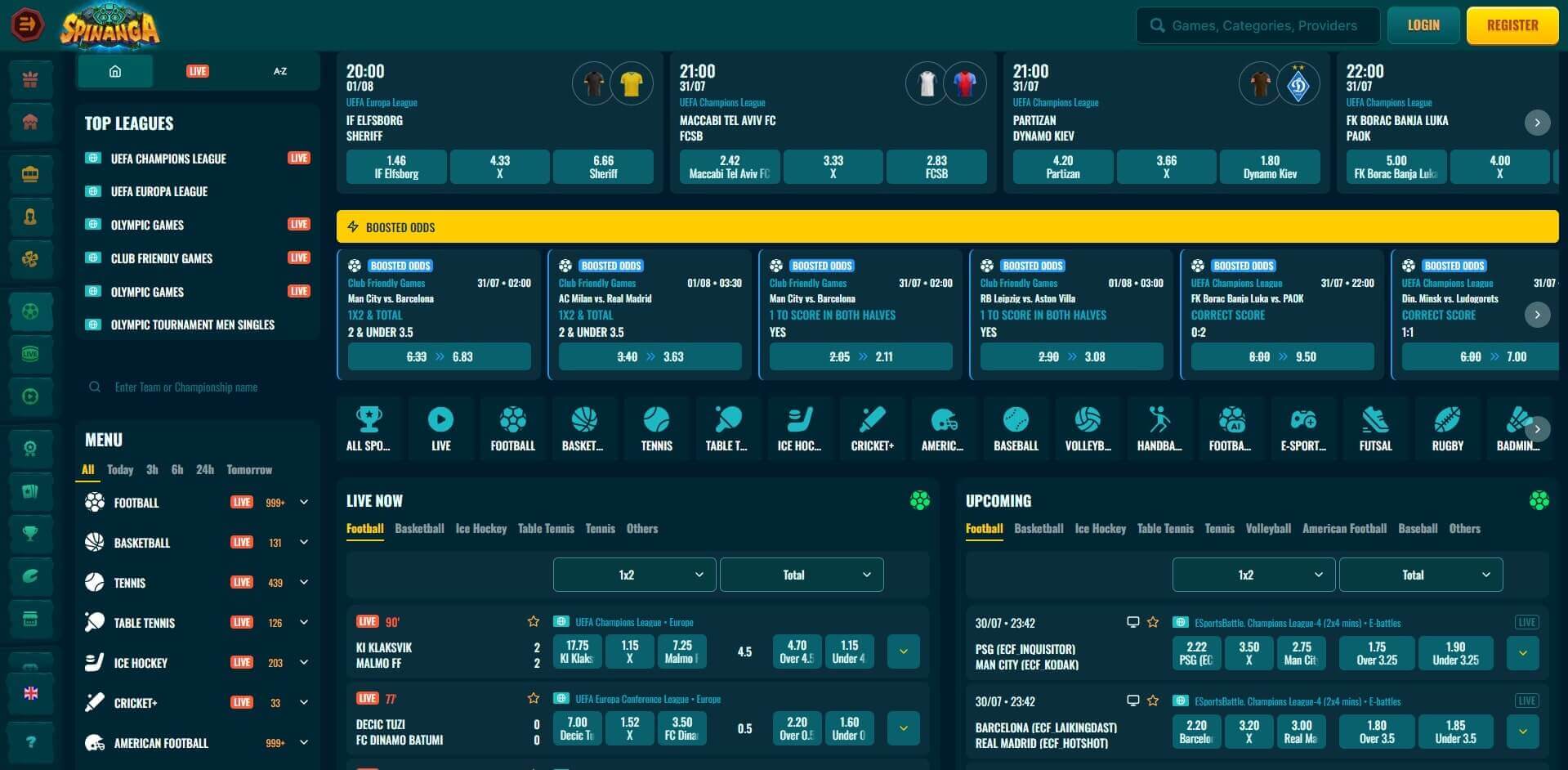
Task: Star the Decic Tuzi vs Dinamo Batumi match
Action: (x=534, y=699)
